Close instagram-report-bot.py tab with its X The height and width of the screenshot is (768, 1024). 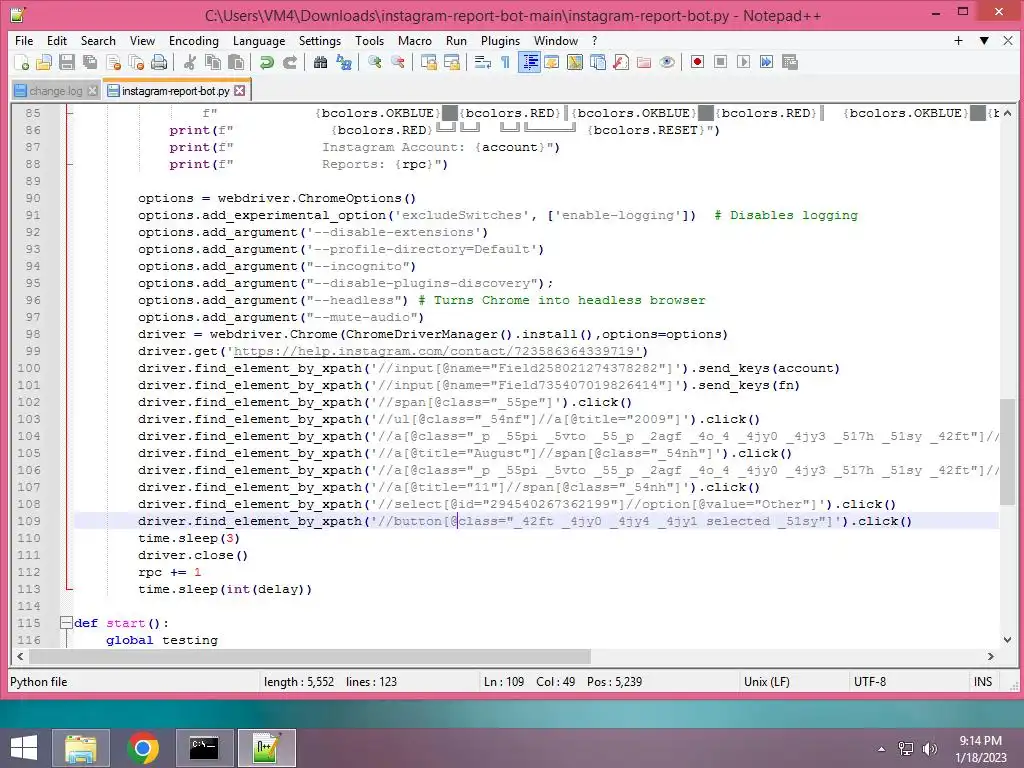pos(240,91)
